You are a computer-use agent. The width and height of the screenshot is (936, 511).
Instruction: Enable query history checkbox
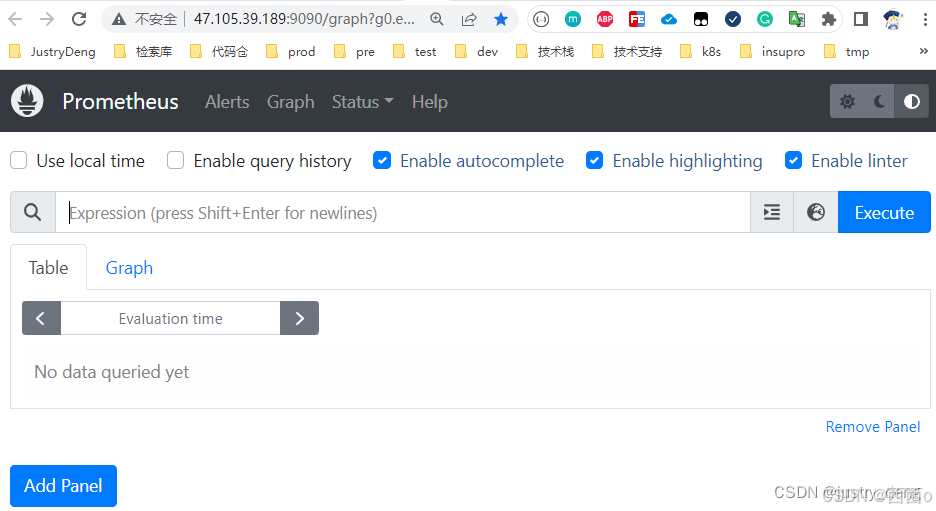[176, 161]
